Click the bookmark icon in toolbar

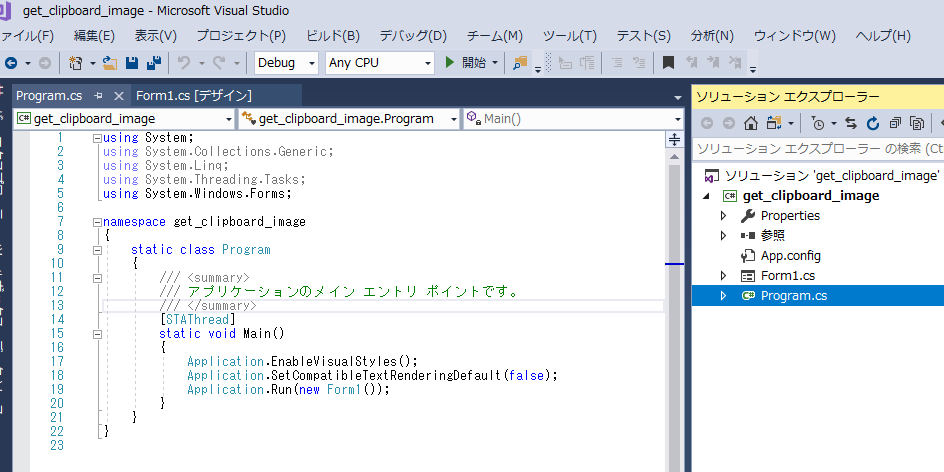(x=668, y=63)
